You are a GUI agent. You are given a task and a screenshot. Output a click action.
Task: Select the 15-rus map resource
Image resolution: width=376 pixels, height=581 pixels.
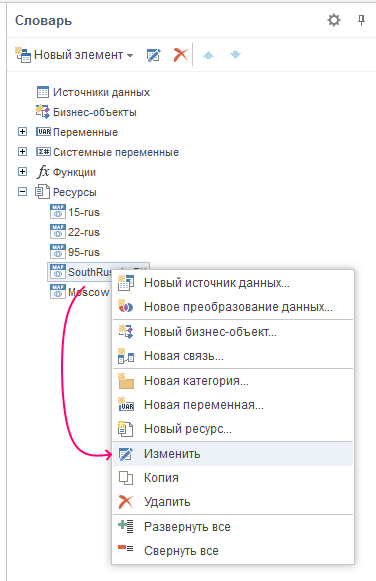(x=75, y=212)
